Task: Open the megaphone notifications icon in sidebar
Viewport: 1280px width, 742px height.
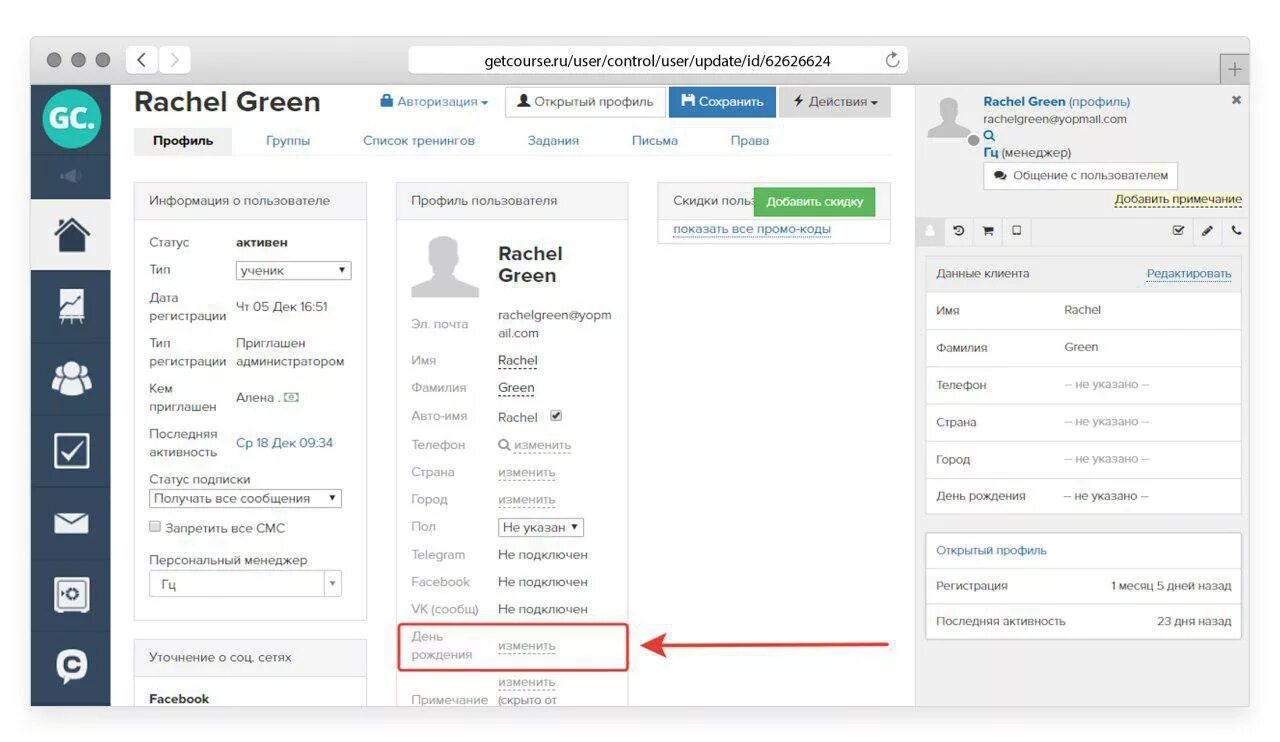Action: [71, 177]
